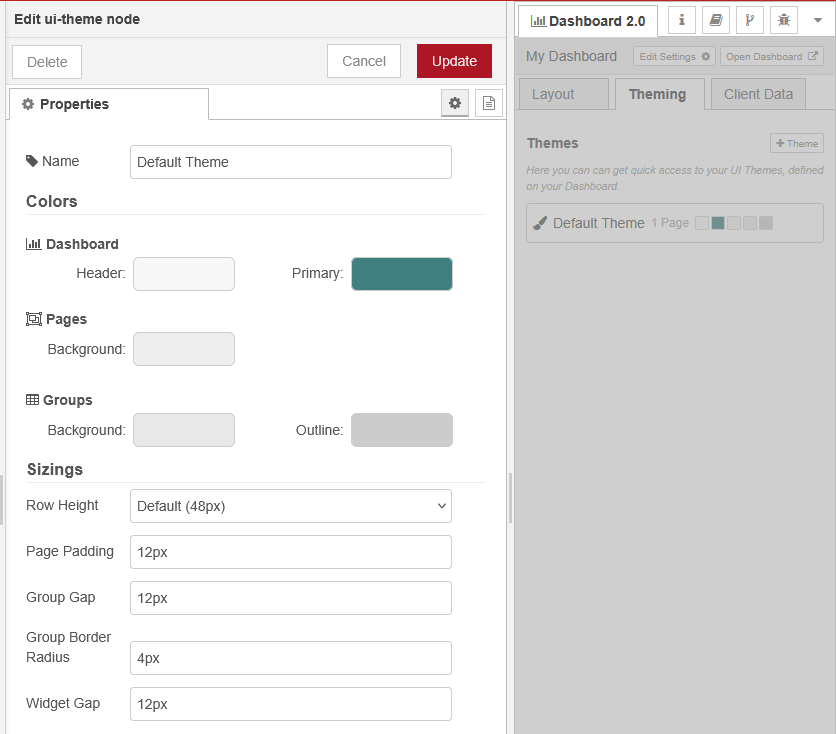Open the debug messages bug icon

pos(784,20)
